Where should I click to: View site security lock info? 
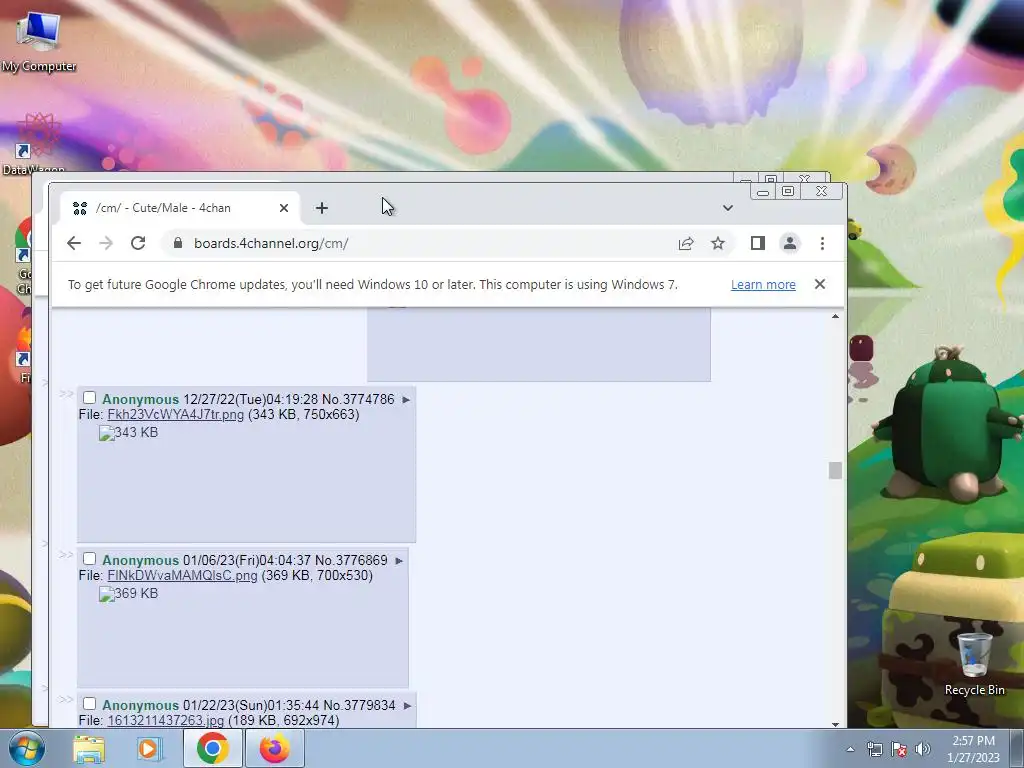[x=178, y=243]
